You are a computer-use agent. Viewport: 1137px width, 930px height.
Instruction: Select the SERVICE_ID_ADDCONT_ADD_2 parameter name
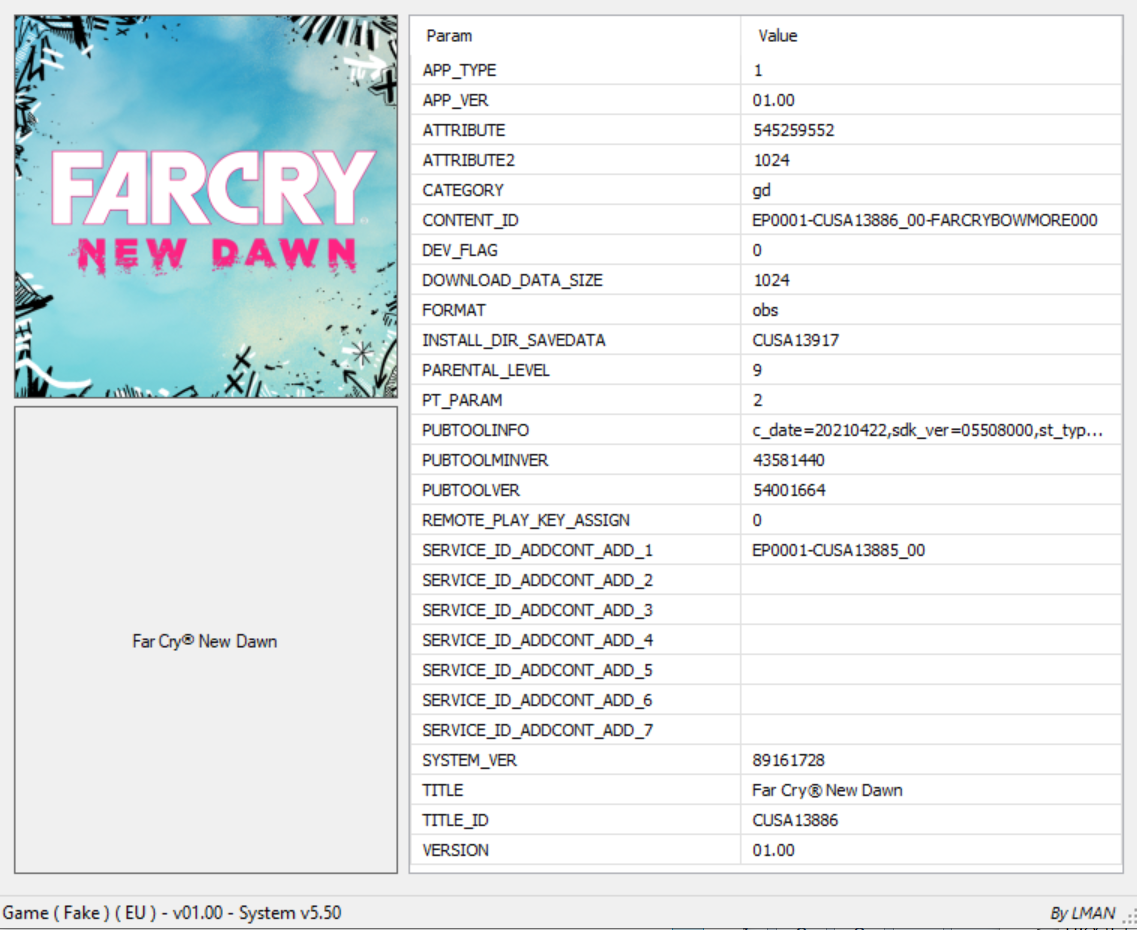click(537, 581)
